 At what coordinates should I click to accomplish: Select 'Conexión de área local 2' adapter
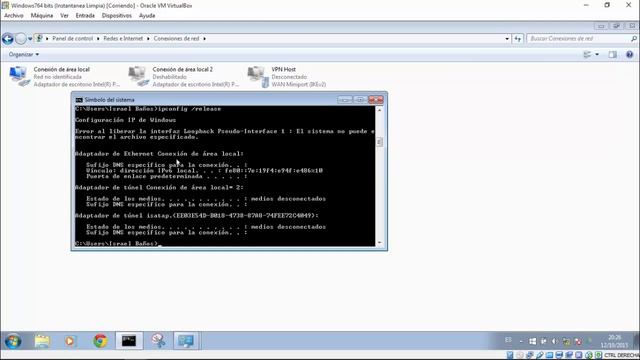point(184,77)
